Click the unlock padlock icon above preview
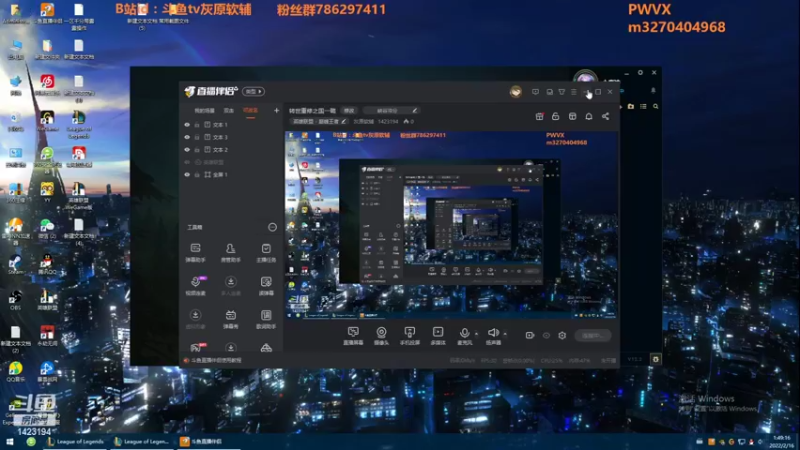This screenshot has height=450, width=800. 556,116
